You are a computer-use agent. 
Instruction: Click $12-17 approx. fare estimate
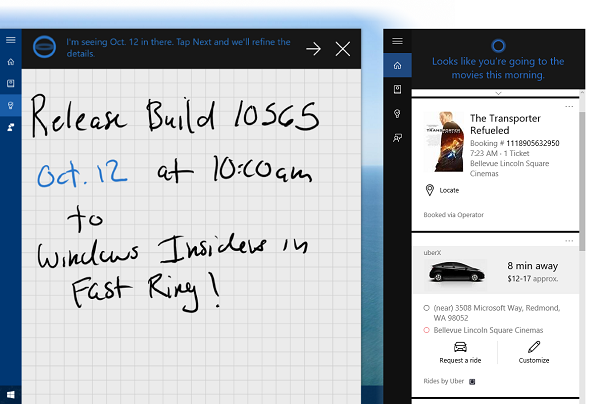pos(533,279)
